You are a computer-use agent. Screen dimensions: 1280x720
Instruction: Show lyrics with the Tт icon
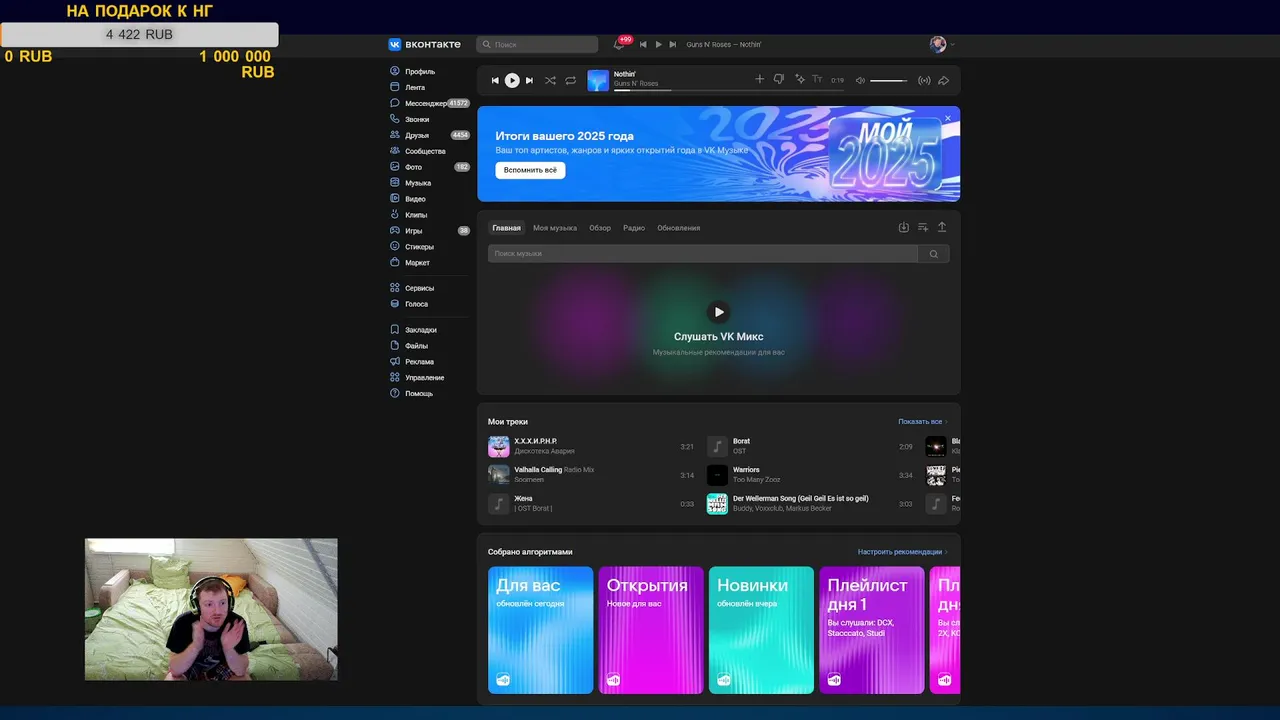coord(817,80)
